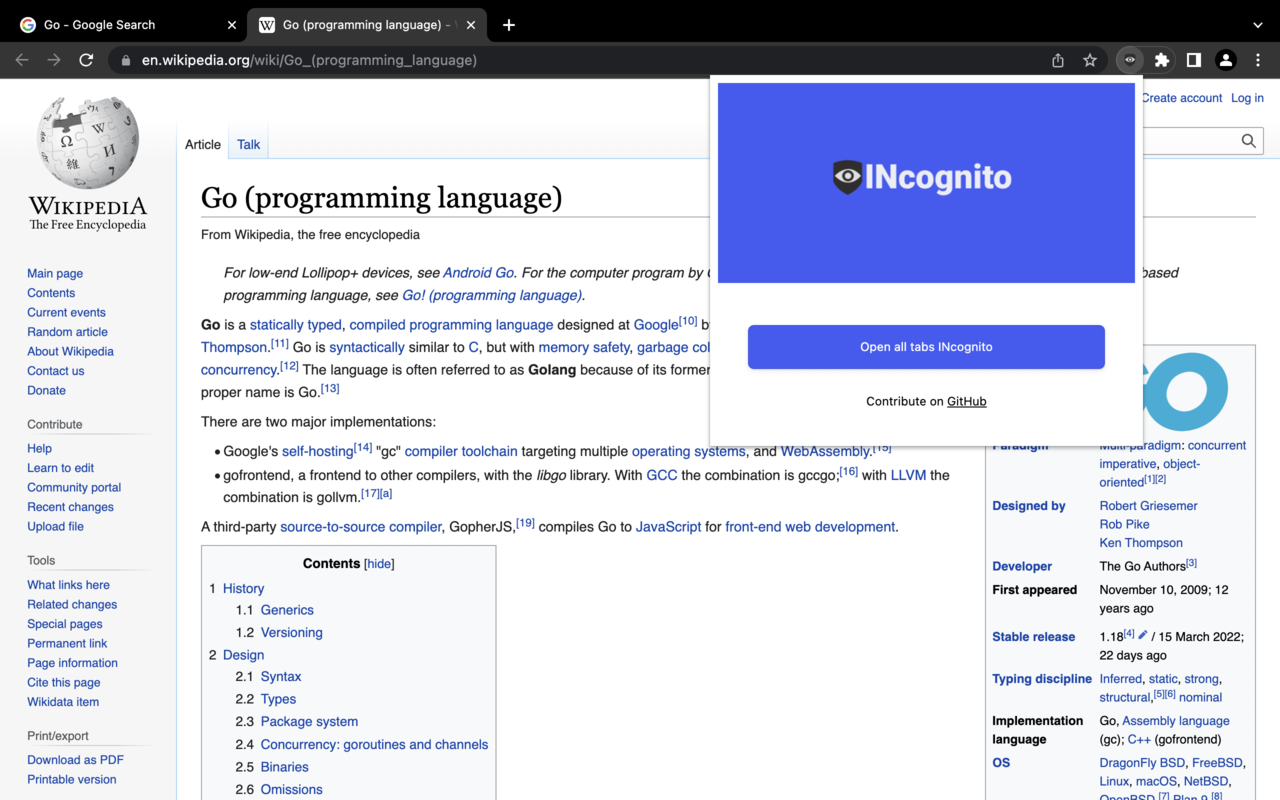The width and height of the screenshot is (1280, 800).
Task: Open Typing discipline infobox link
Action: tap(1042, 679)
